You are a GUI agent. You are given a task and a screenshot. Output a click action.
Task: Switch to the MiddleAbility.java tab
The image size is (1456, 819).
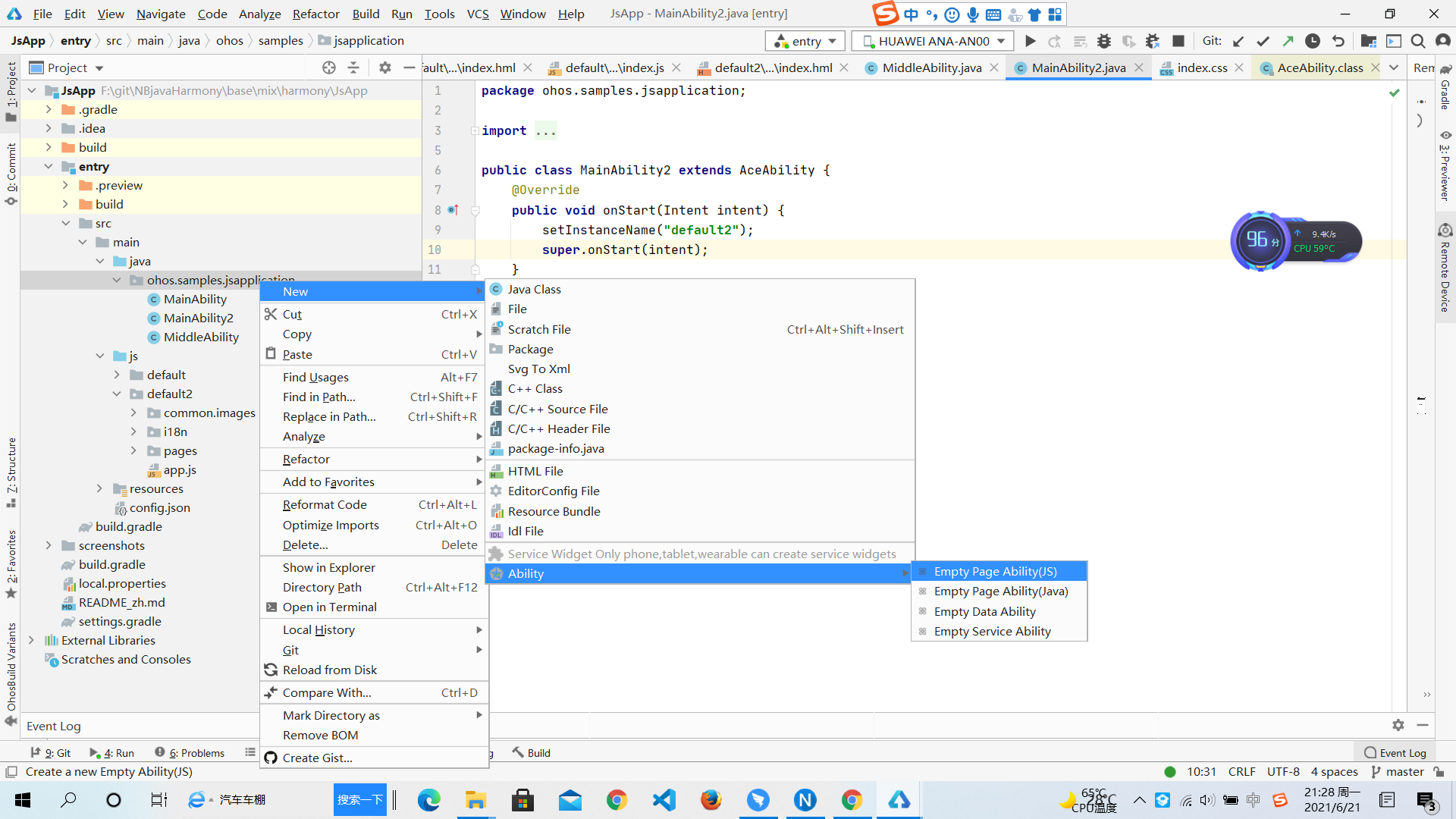click(931, 67)
